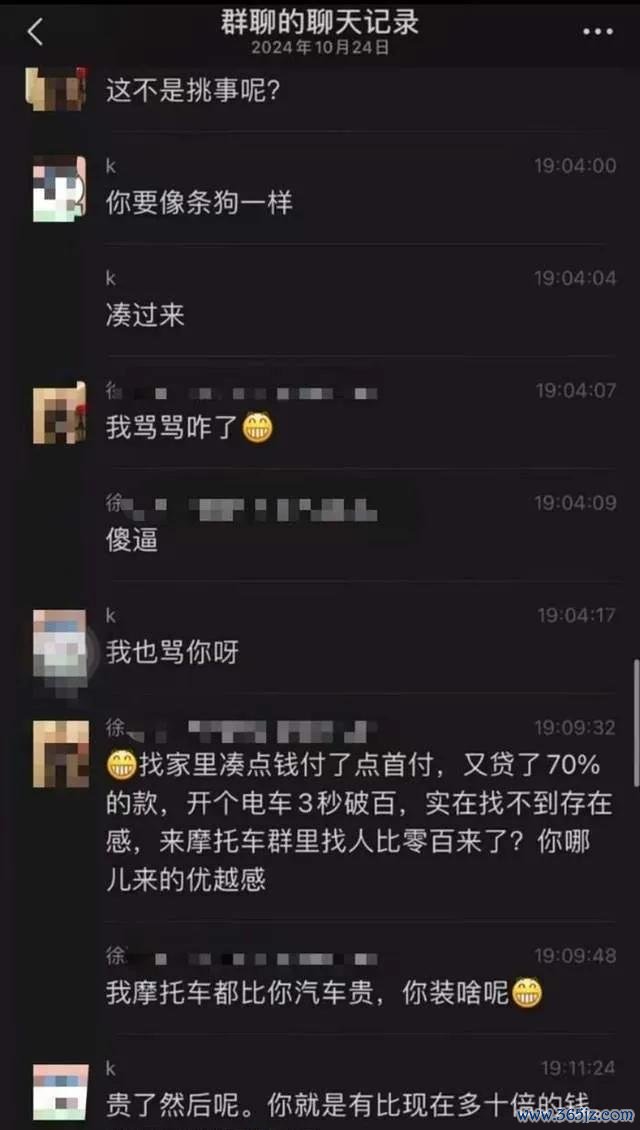Tap the grinning emoji after 我骂骂咋了
Image resolution: width=640 pixels, height=1130 pixels.
pyautogui.click(x=257, y=428)
